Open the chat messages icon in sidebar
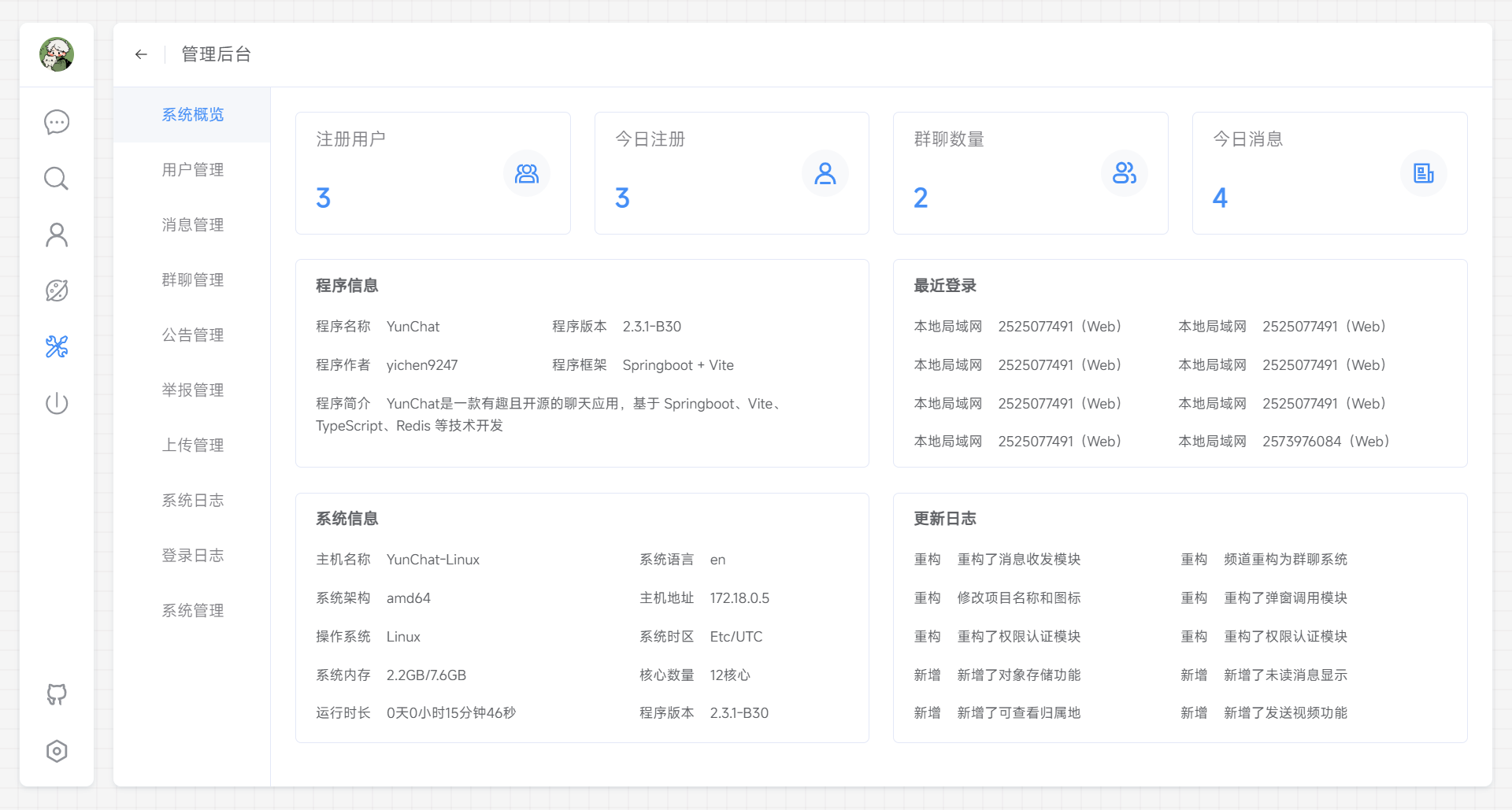This screenshot has height=810, width=1512. click(x=56, y=122)
